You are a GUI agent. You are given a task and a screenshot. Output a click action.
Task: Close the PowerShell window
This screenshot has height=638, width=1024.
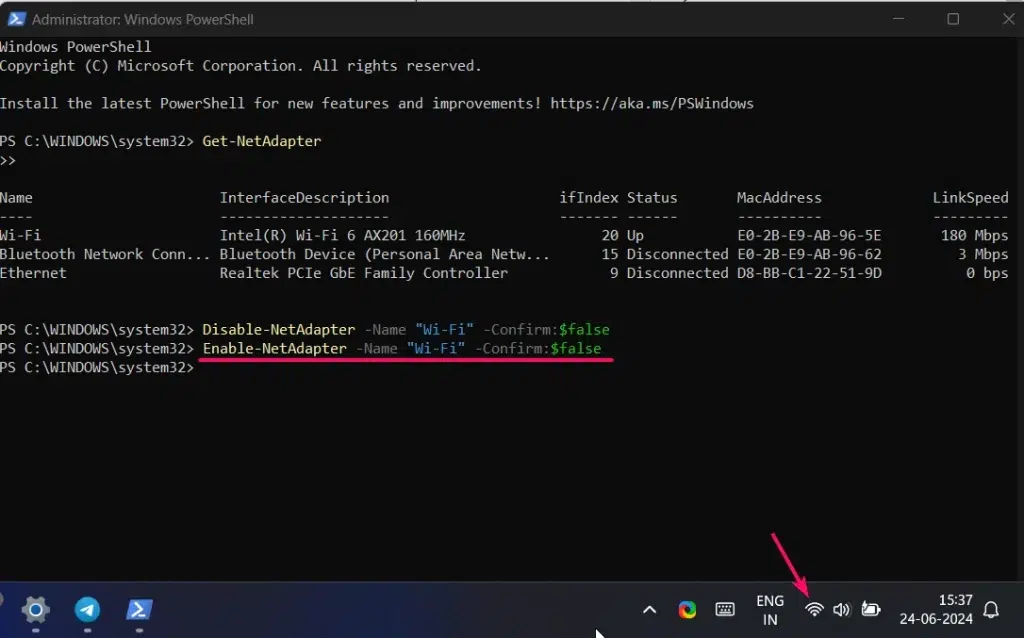click(x=1008, y=19)
